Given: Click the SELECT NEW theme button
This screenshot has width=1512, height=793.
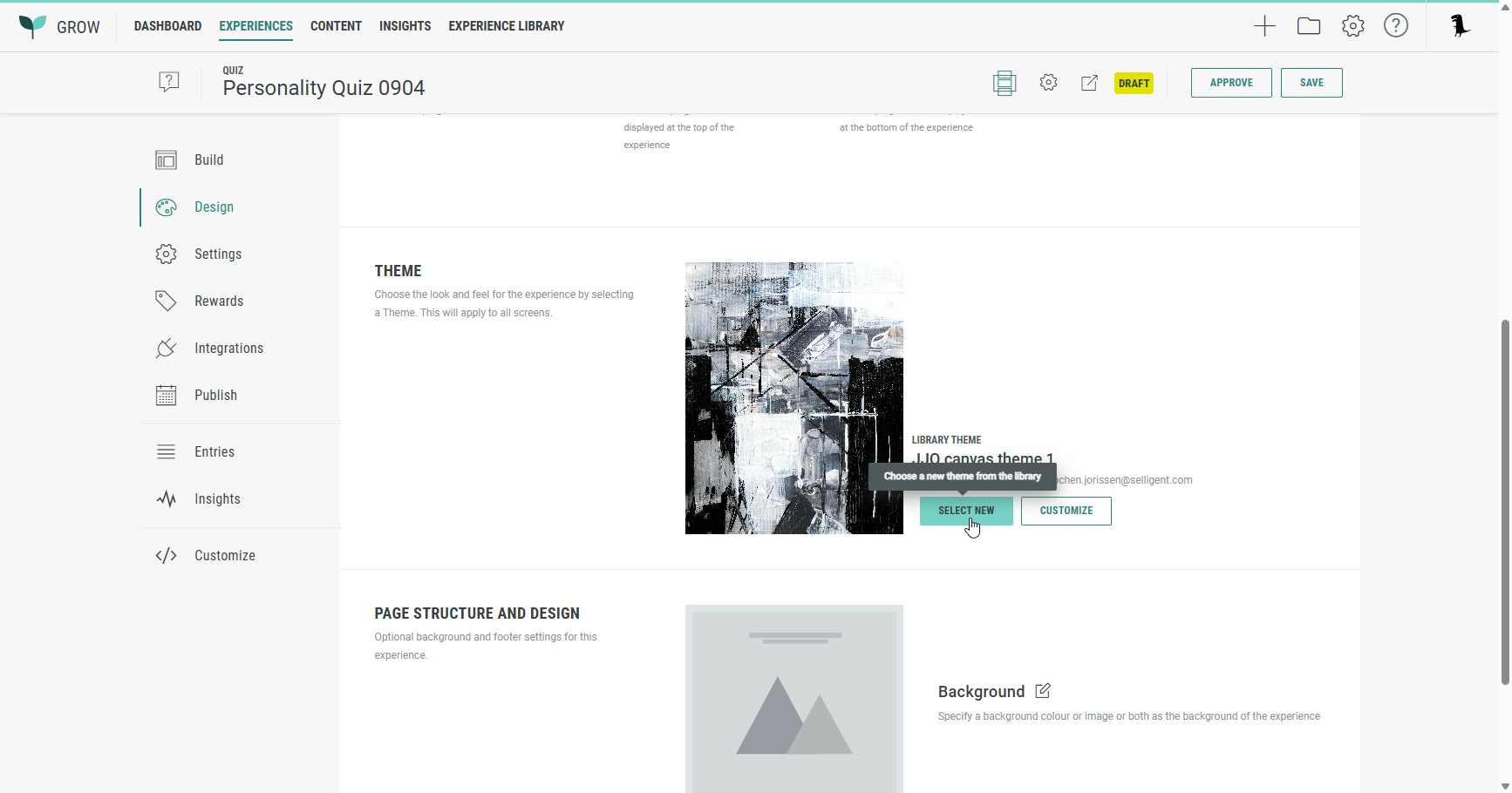Looking at the screenshot, I should point(966,511).
